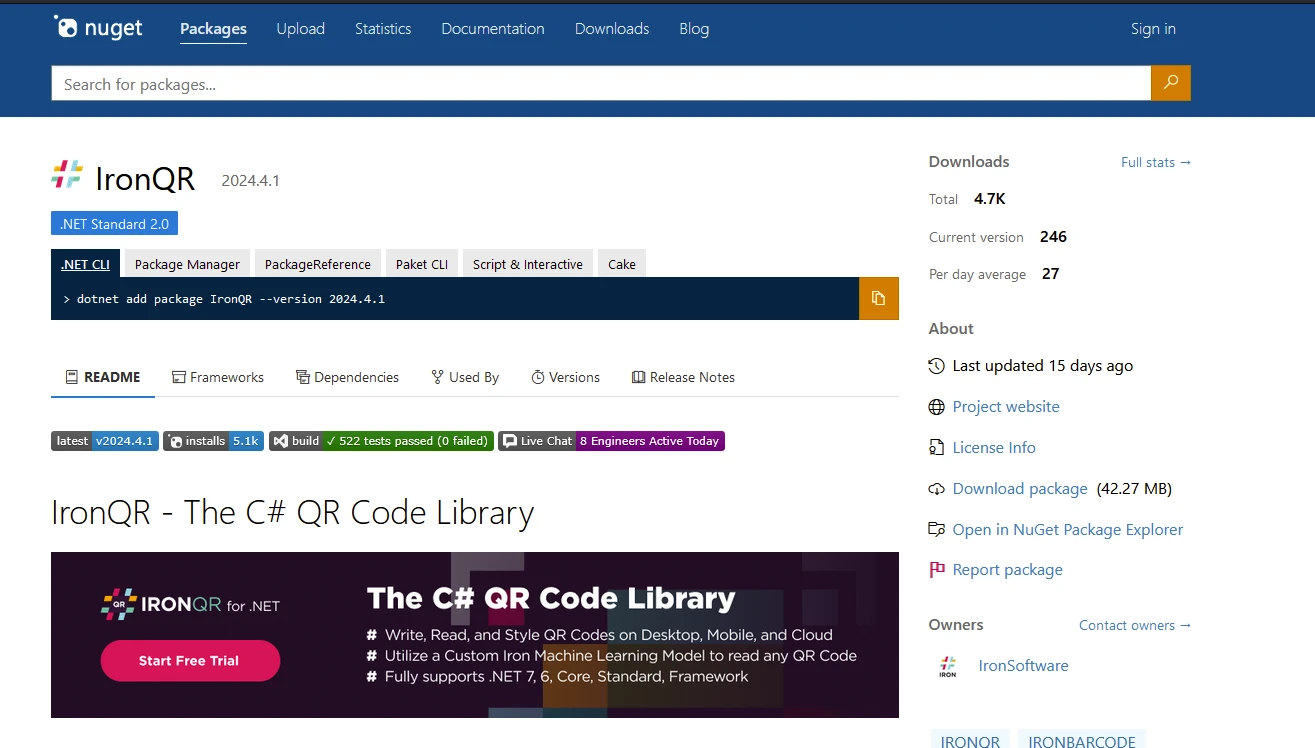
Task: Copy the dotnet CLI install command
Action: [878, 298]
